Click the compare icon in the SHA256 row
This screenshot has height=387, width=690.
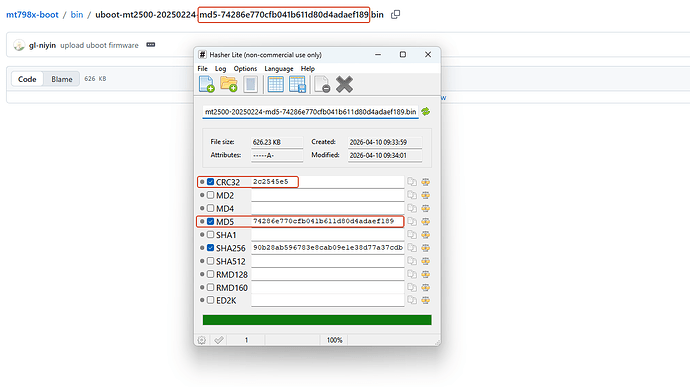426,248
